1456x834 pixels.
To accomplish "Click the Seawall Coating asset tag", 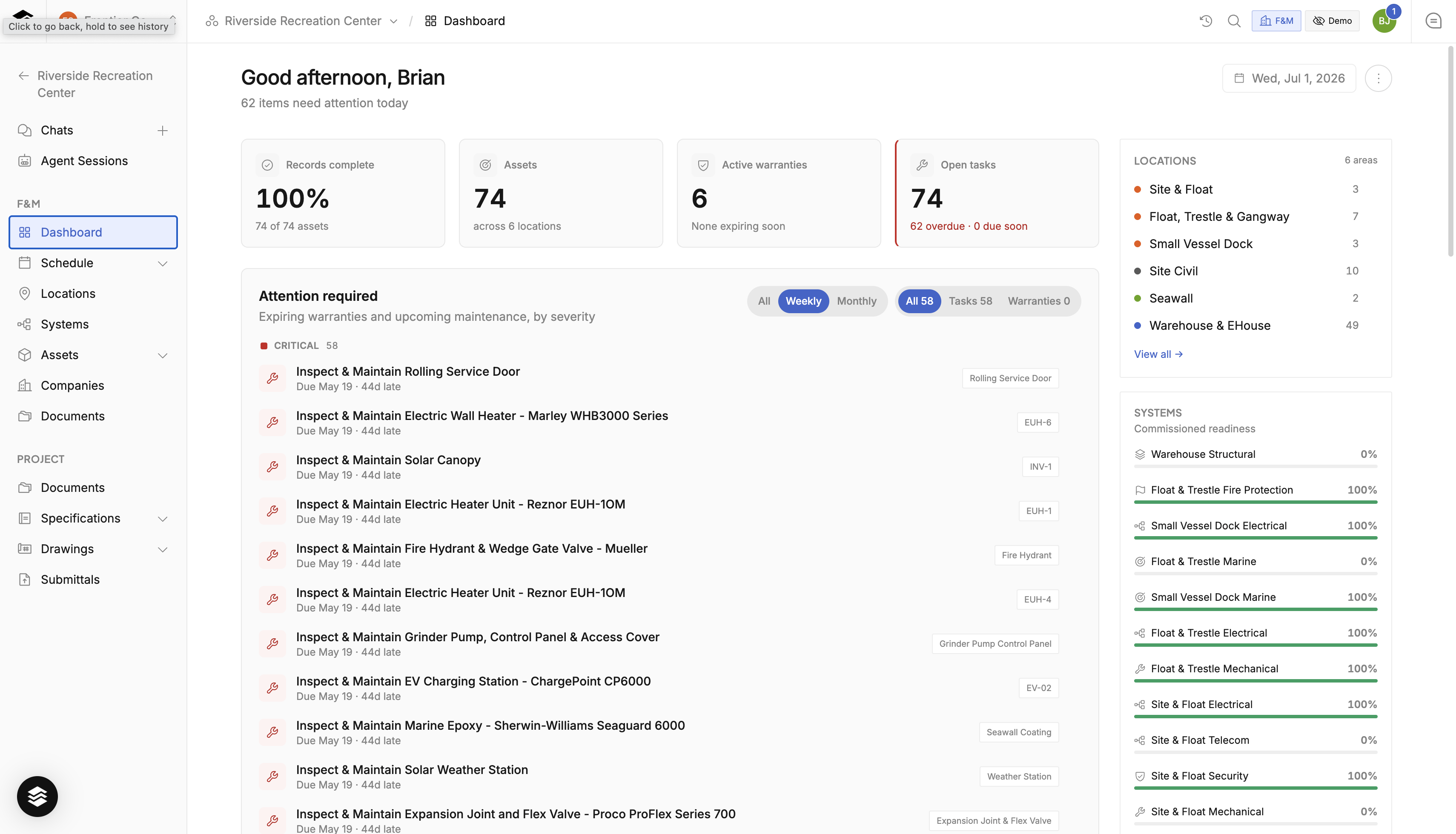I will pyautogui.click(x=1018, y=733).
